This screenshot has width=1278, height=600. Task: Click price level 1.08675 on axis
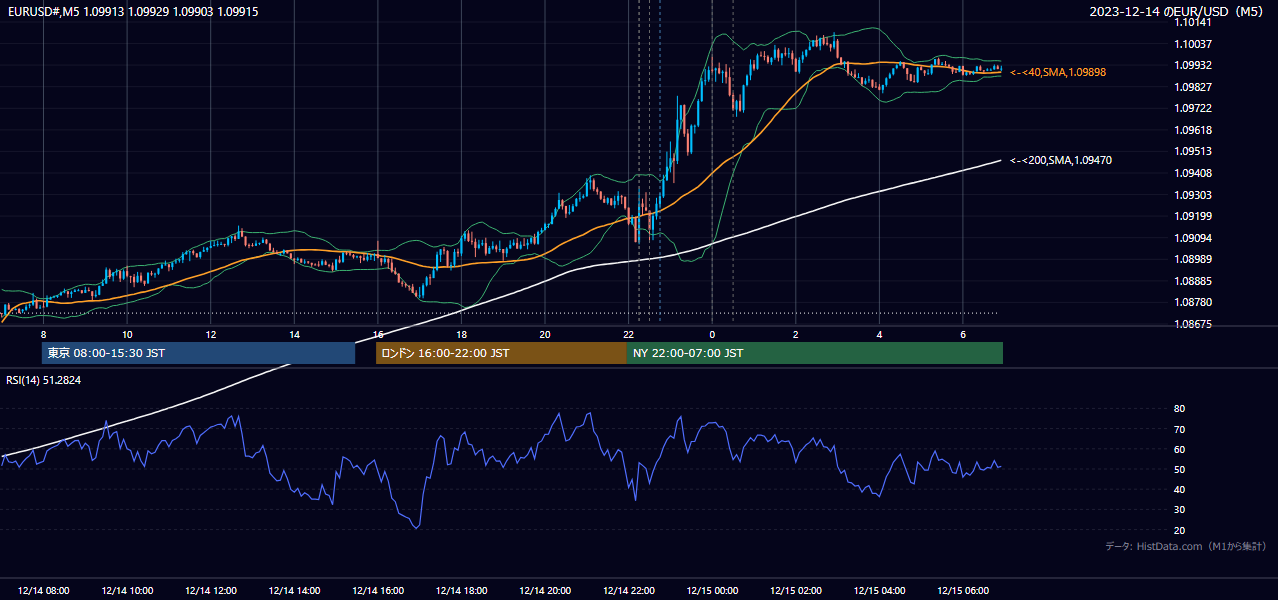click(x=1194, y=324)
